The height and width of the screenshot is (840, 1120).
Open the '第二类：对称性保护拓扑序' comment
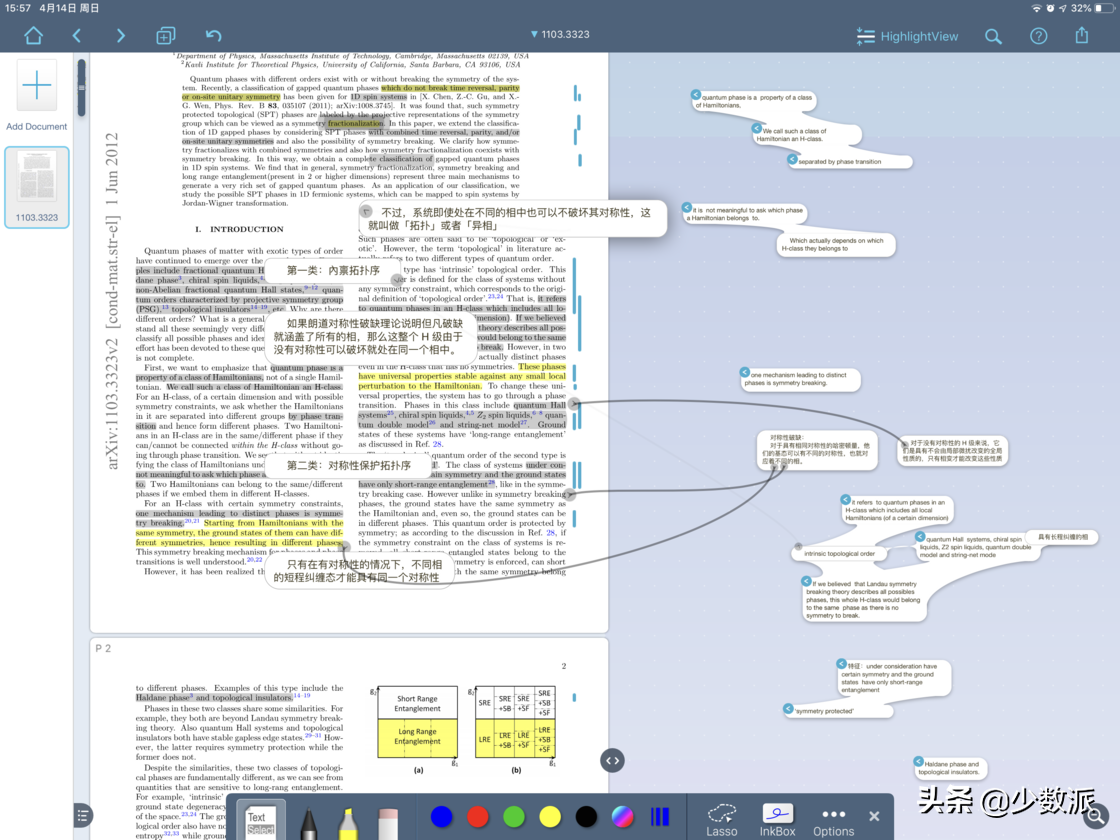point(349,466)
